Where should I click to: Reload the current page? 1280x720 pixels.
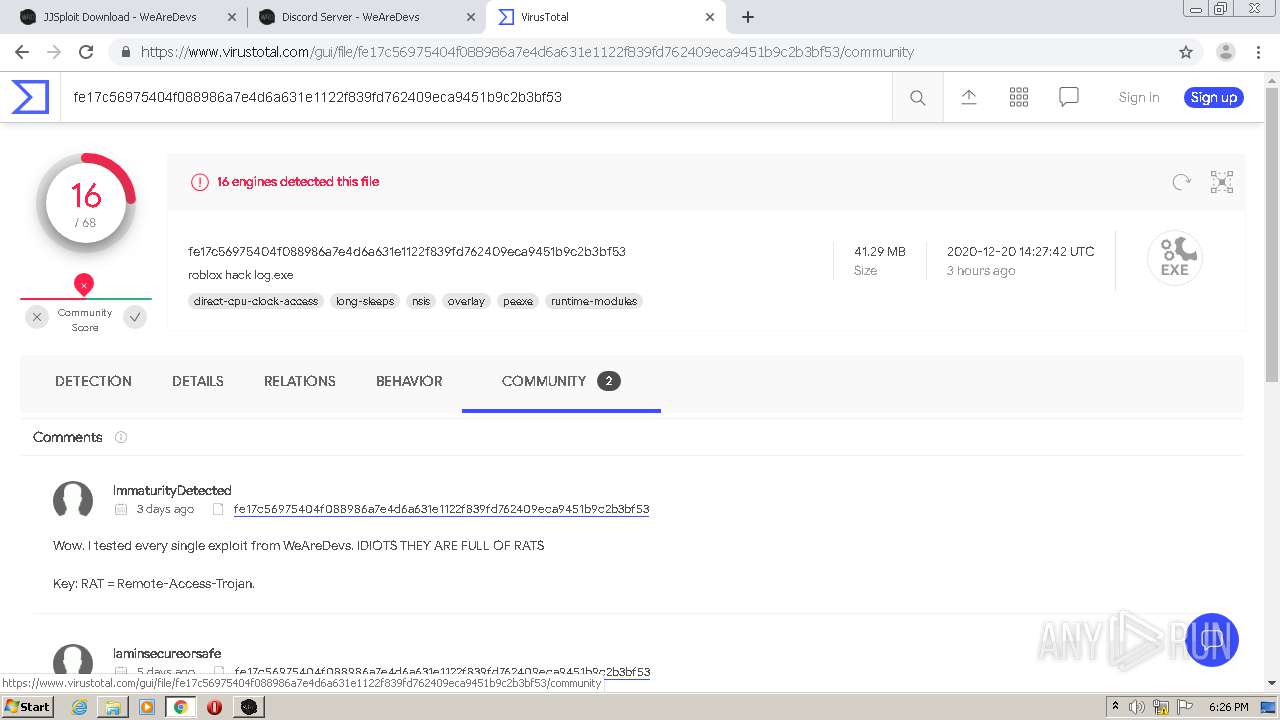(86, 52)
